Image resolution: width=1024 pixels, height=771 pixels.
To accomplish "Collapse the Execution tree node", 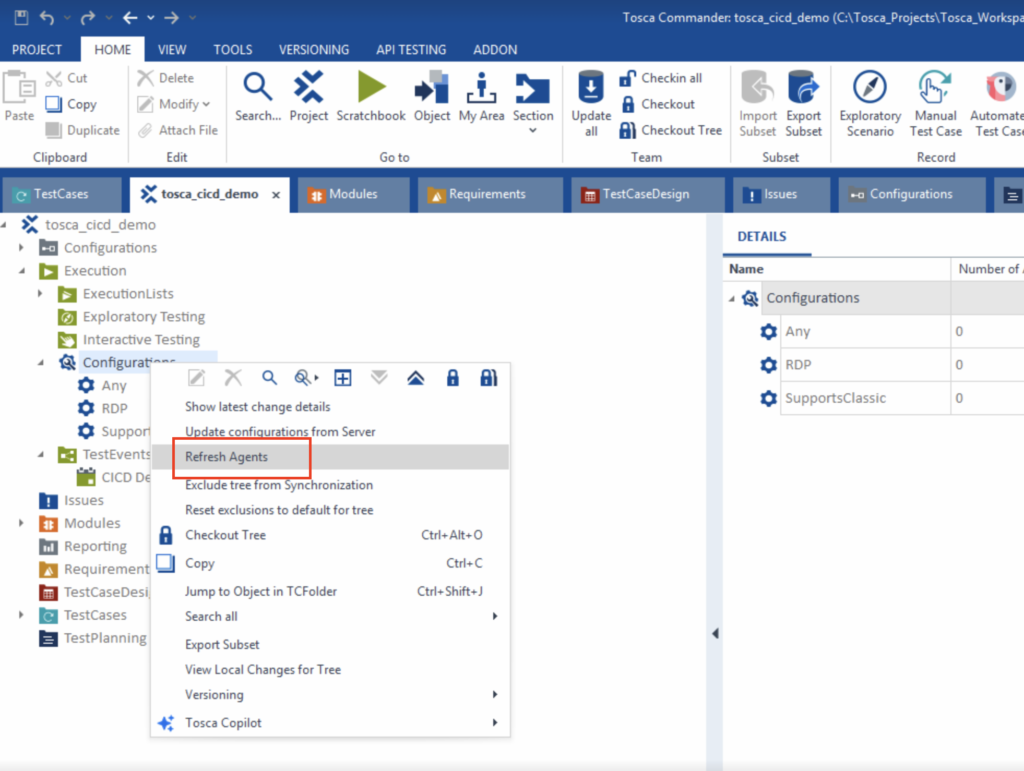I will tap(22, 270).
